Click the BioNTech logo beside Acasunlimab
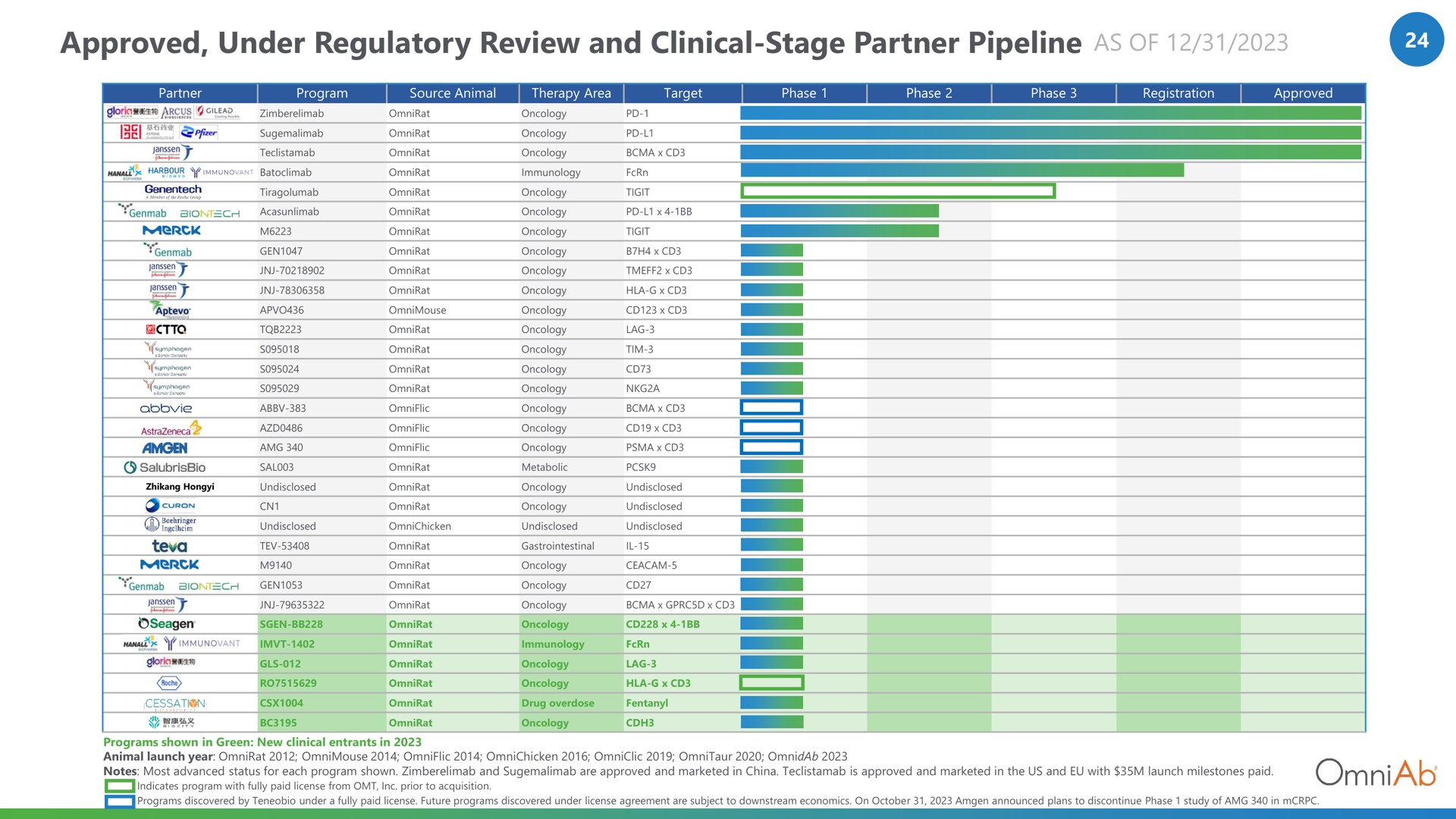Screen dimensions: 1456x819 coord(209,214)
